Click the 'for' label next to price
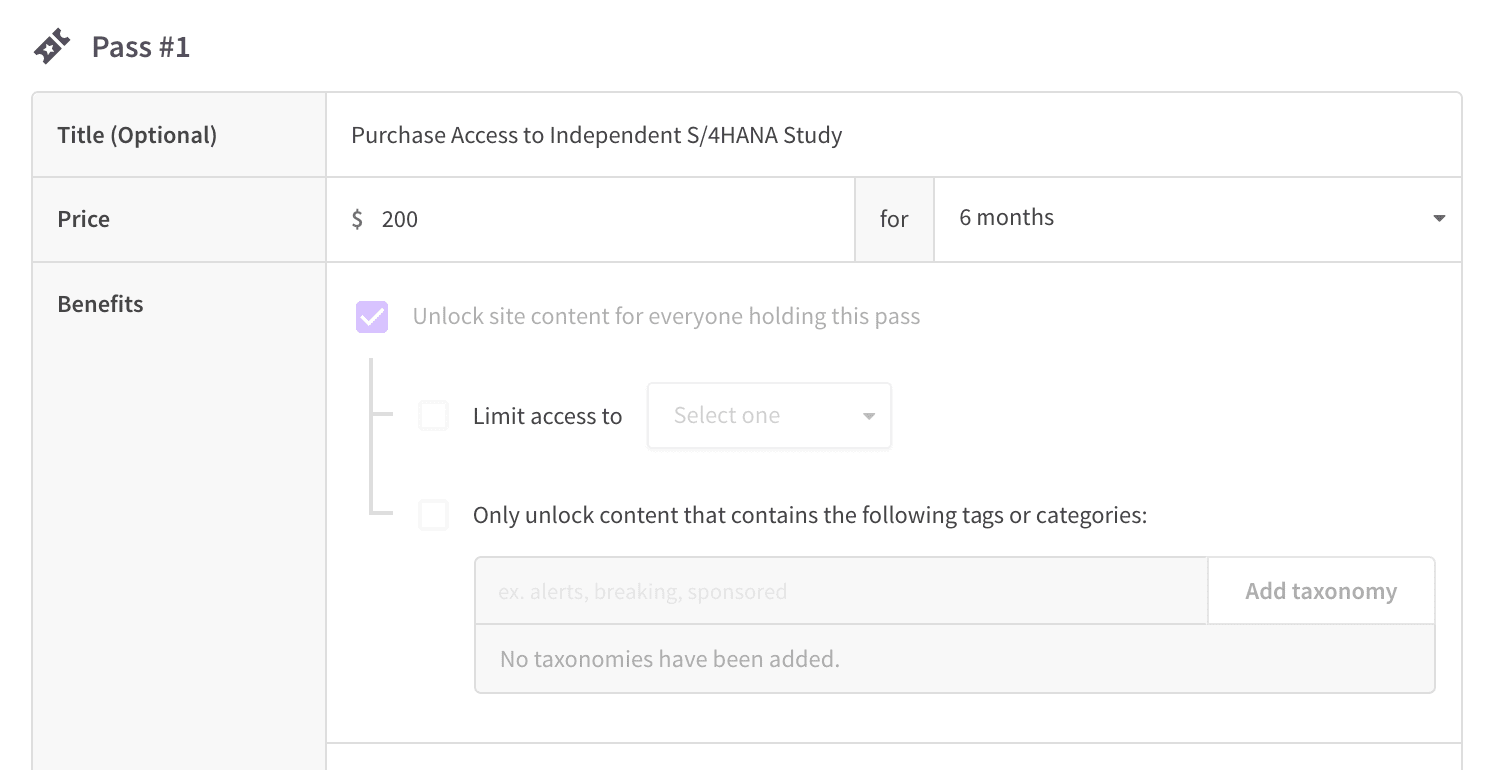Viewport: 1487px width, 770px height. point(894,219)
